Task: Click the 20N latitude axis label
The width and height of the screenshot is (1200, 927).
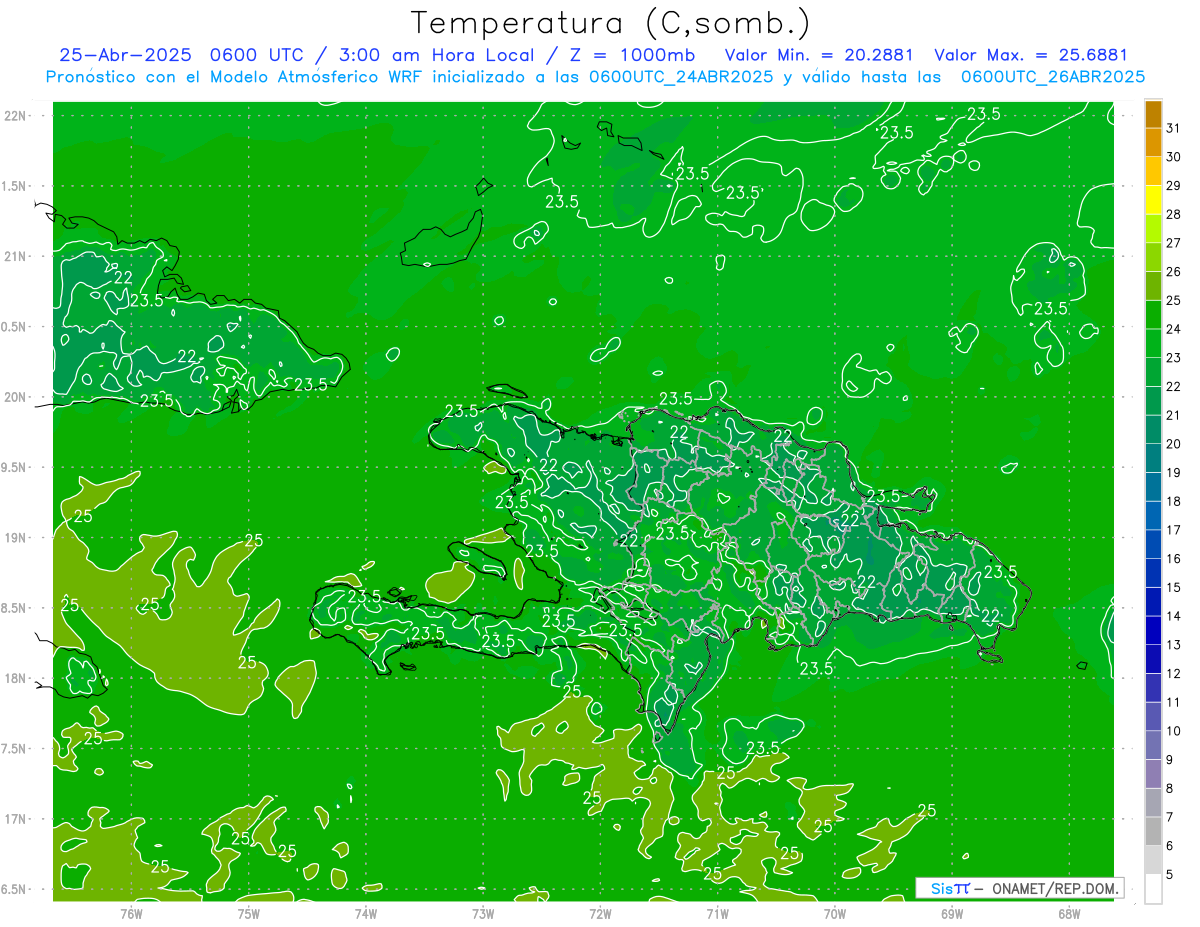Action: tap(15, 397)
